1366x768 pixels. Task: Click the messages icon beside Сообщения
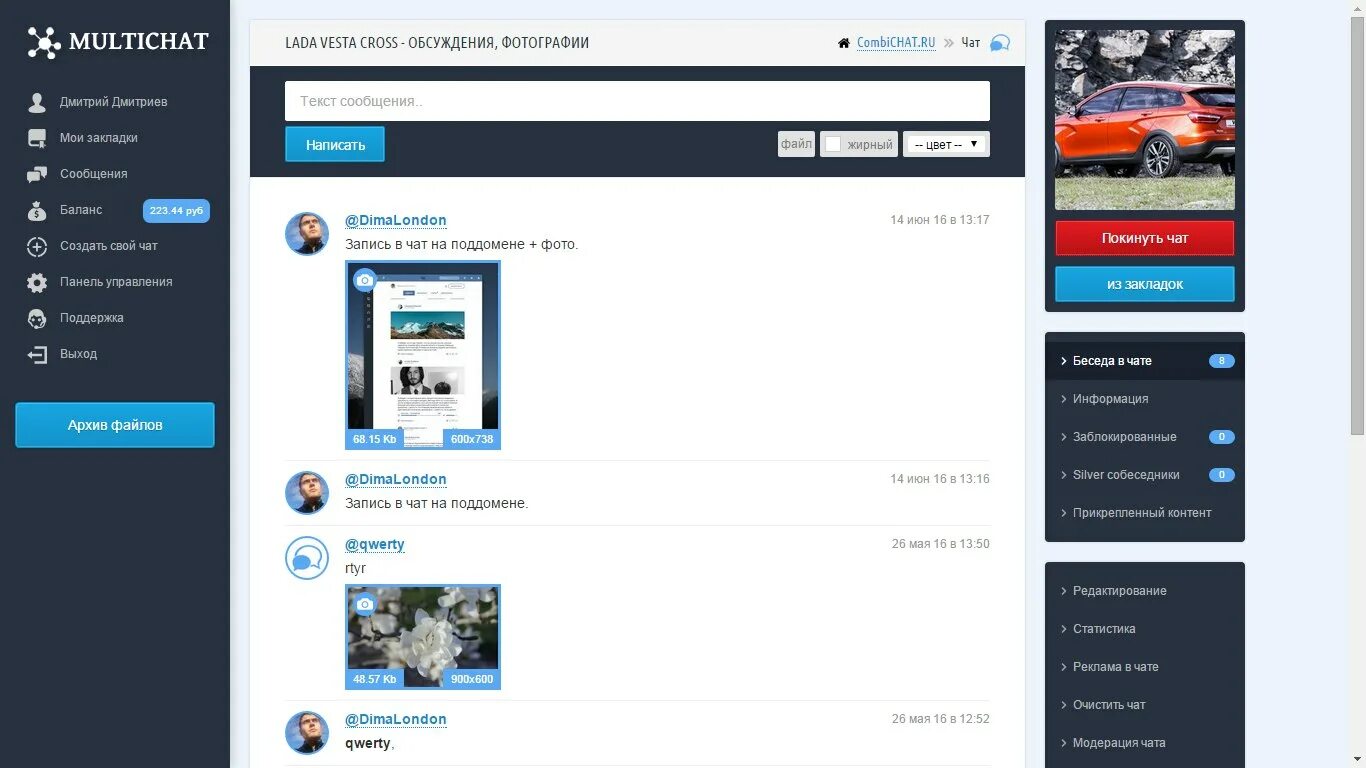coord(37,174)
